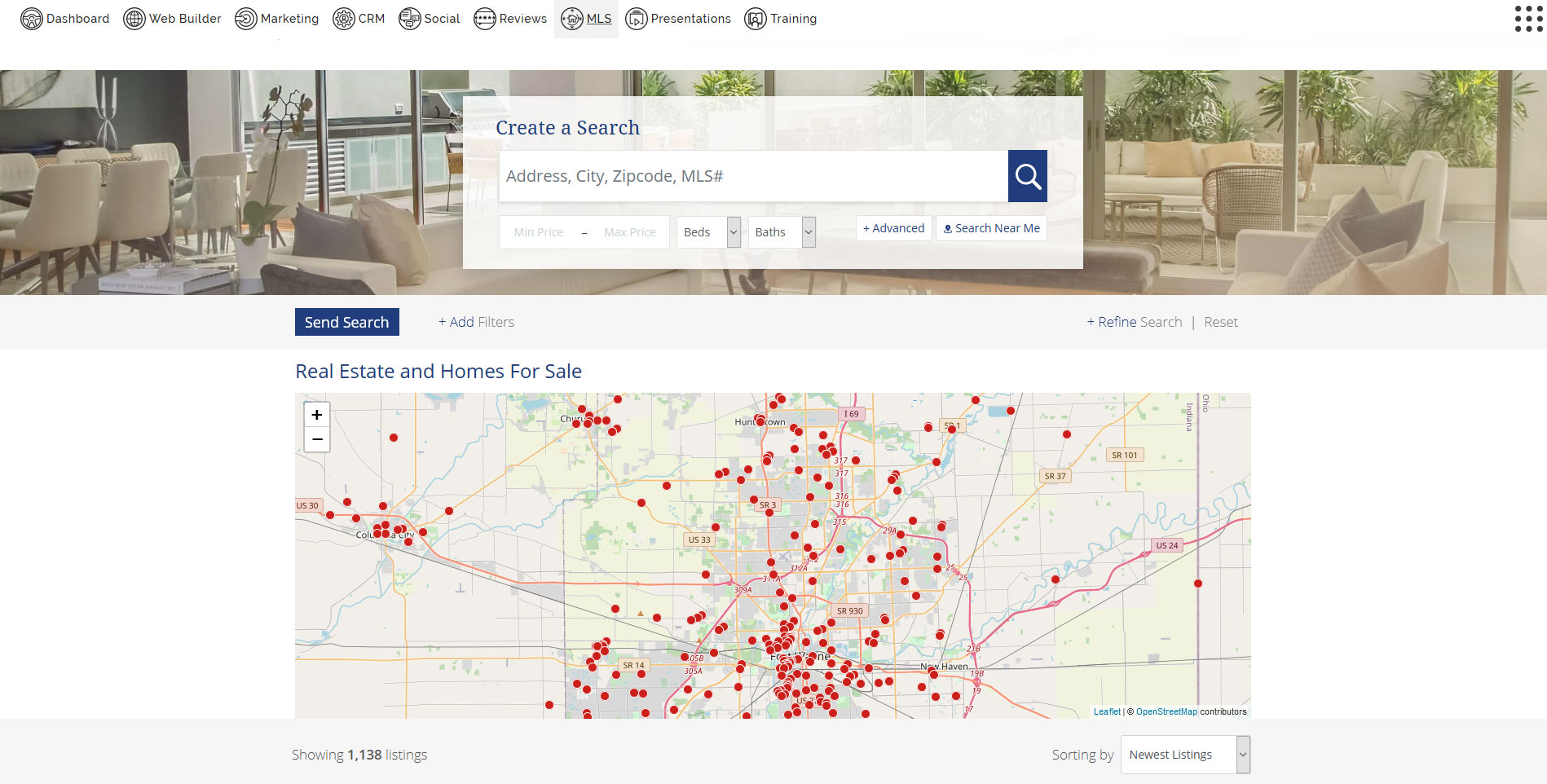Image resolution: width=1547 pixels, height=784 pixels.
Task: Click the Create a Search heading
Action: pos(568,128)
